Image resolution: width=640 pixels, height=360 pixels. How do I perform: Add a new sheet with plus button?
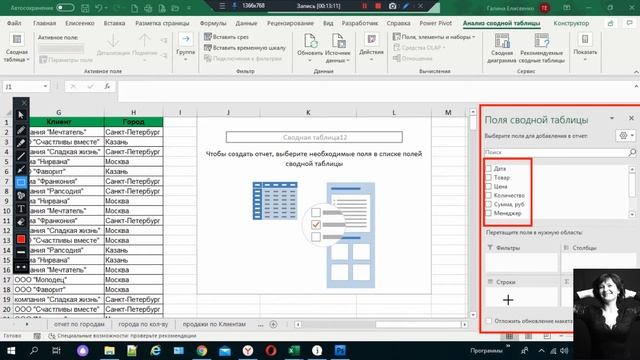[273, 324]
